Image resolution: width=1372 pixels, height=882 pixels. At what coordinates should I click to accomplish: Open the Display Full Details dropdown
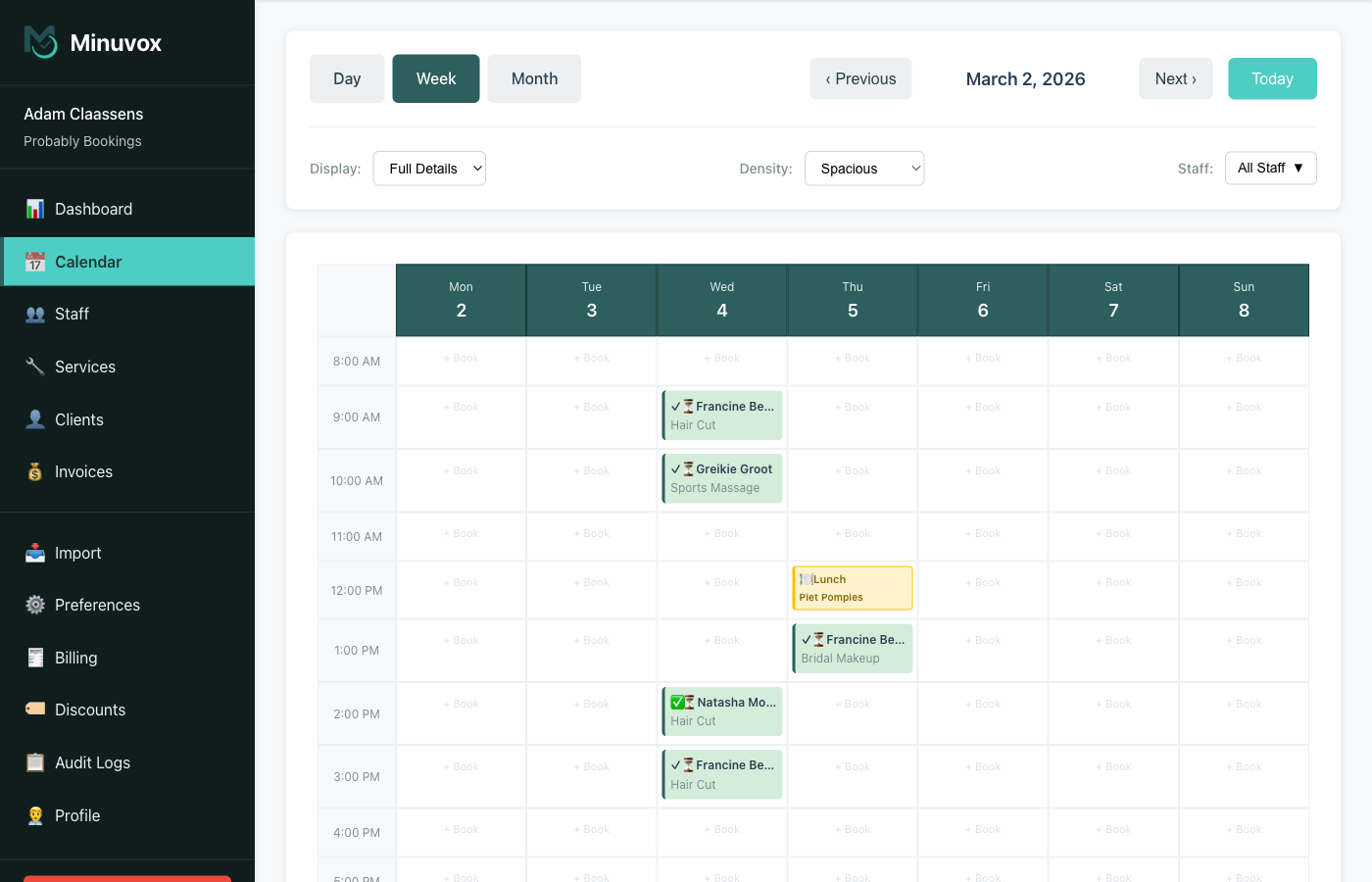click(x=429, y=168)
